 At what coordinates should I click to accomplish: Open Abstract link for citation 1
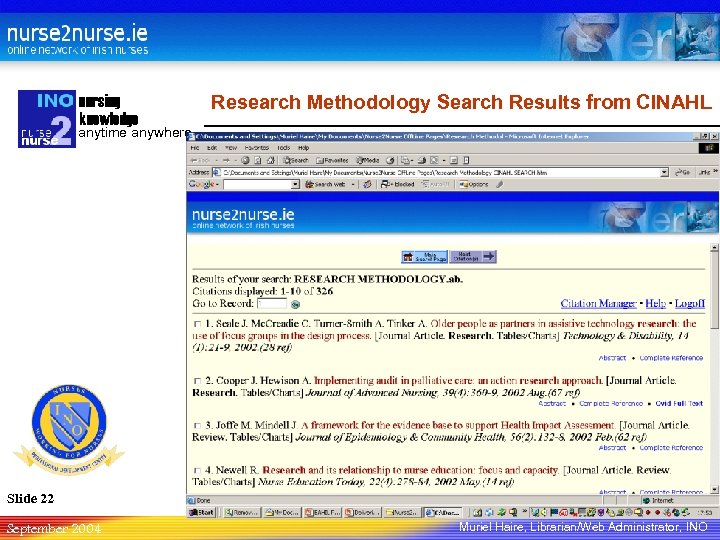[x=613, y=358]
